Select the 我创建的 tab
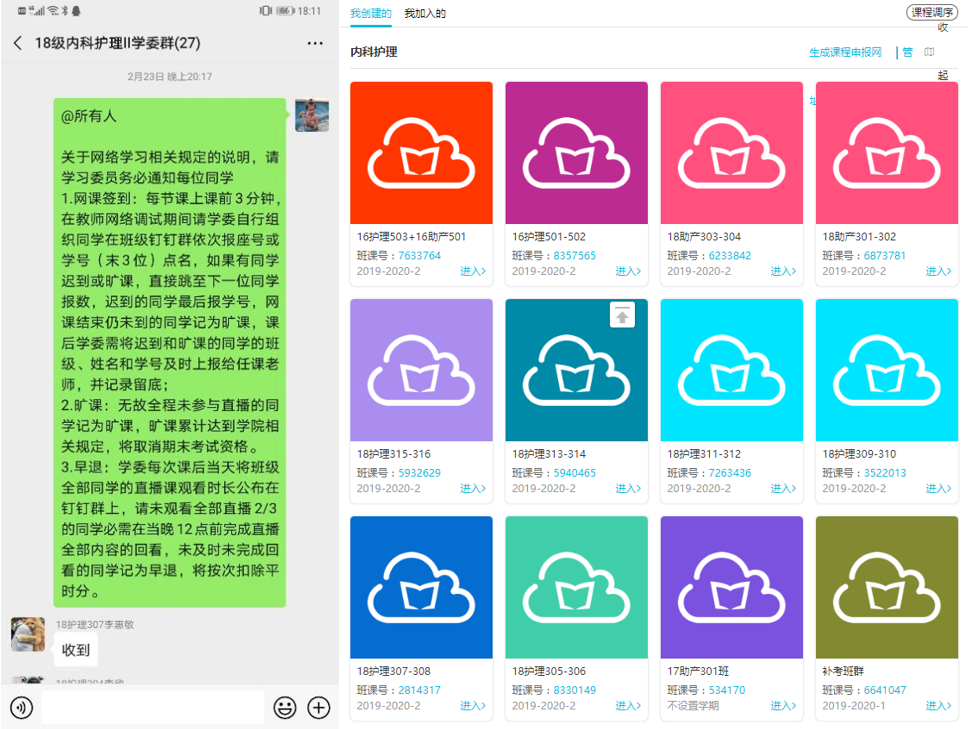The height and width of the screenshot is (729, 968). click(x=370, y=14)
